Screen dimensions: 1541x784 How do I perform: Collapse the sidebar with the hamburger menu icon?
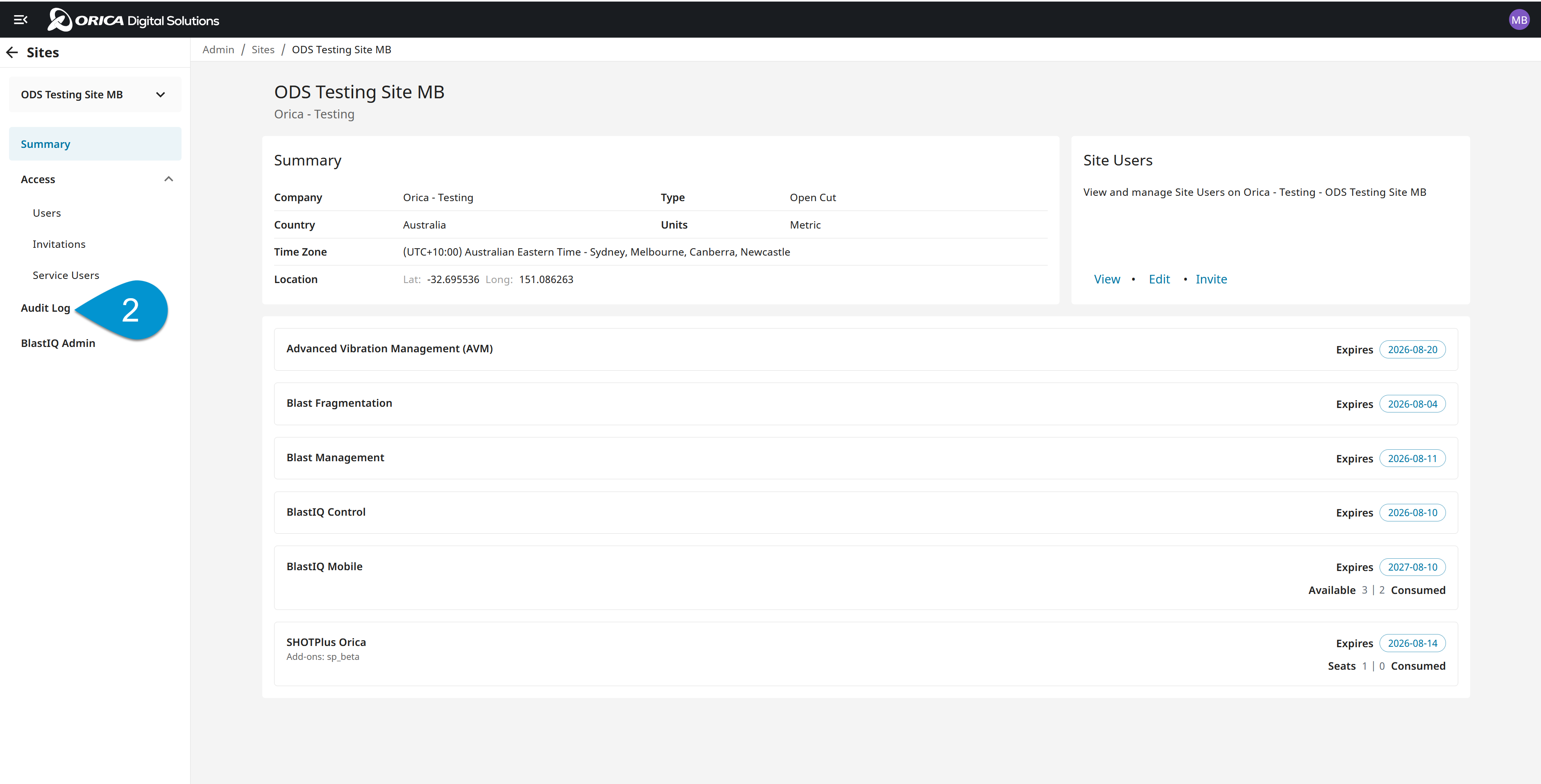20,20
